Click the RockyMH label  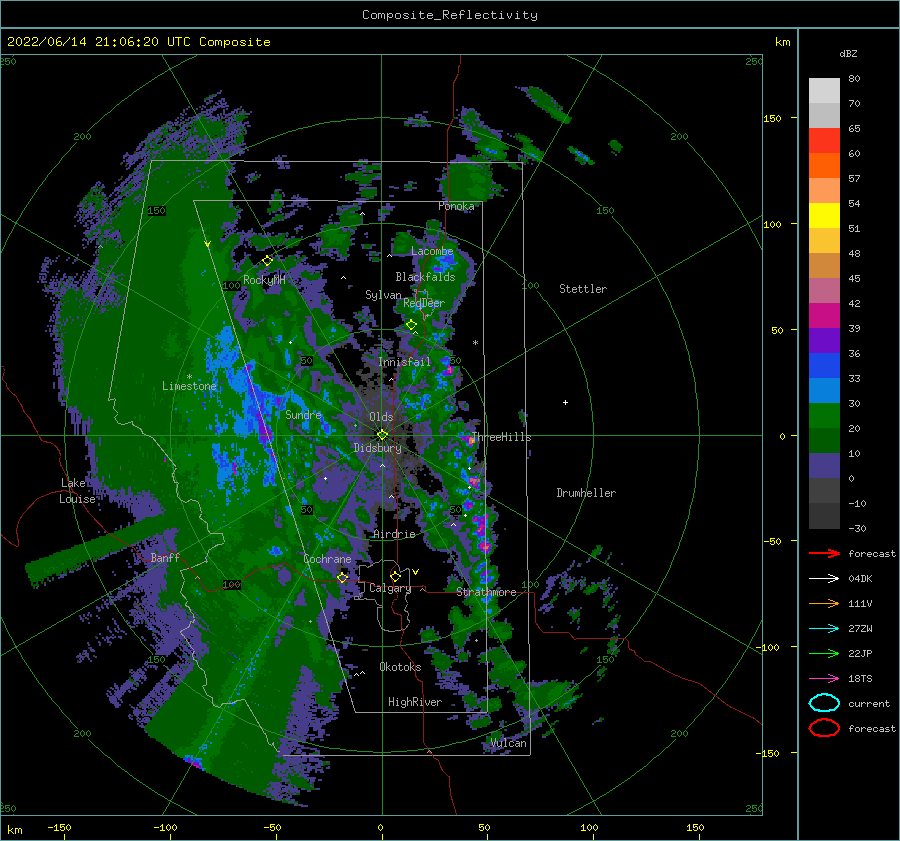(x=264, y=280)
